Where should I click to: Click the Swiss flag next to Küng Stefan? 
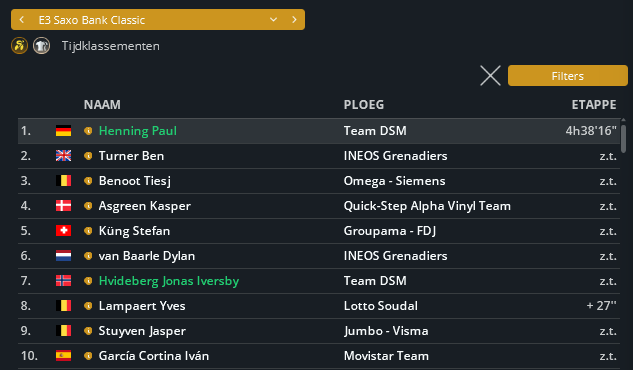pos(63,231)
